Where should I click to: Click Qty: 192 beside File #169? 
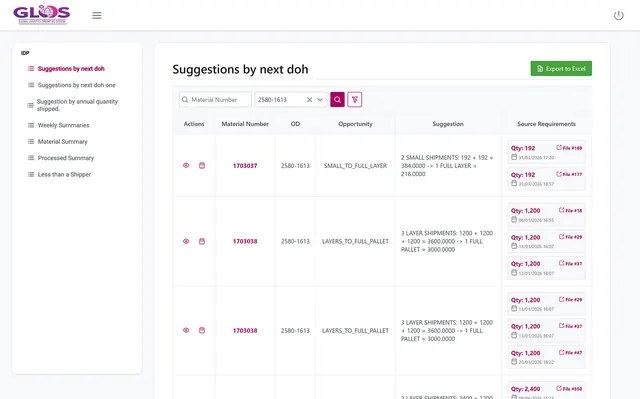(x=523, y=148)
